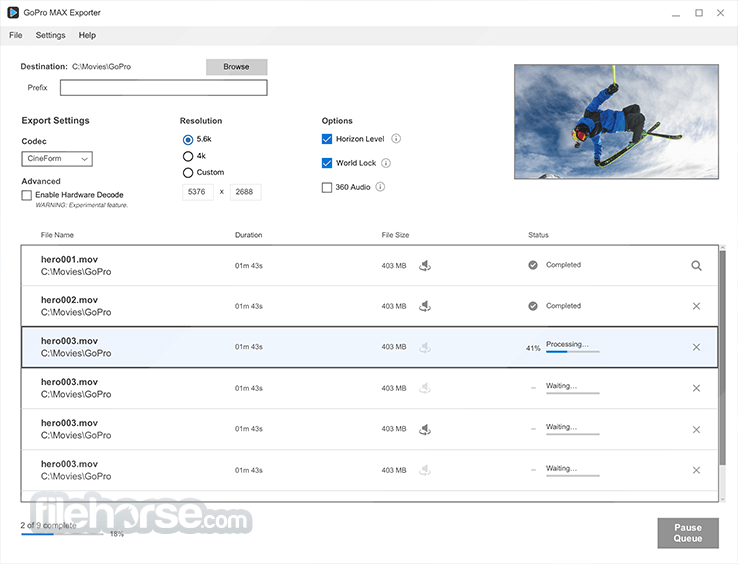Click the File Name column header

[x=57, y=235]
